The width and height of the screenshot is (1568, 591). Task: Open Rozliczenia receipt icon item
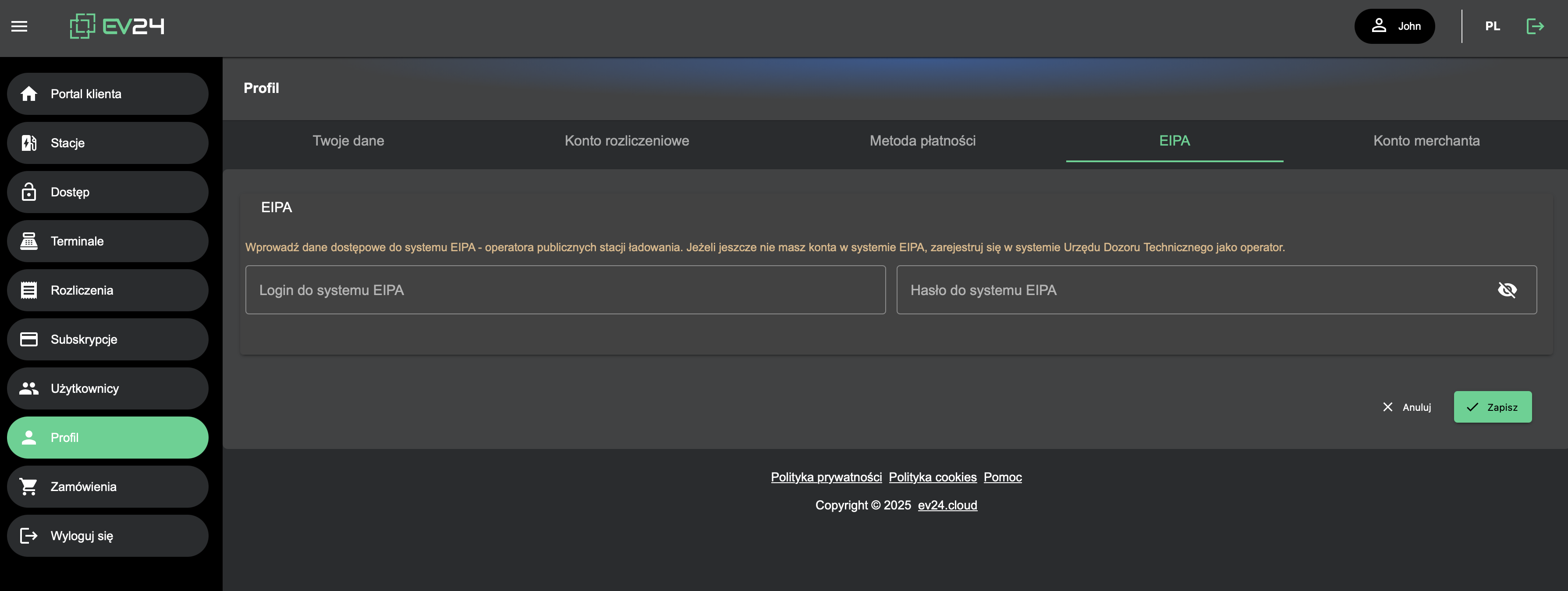(29, 290)
